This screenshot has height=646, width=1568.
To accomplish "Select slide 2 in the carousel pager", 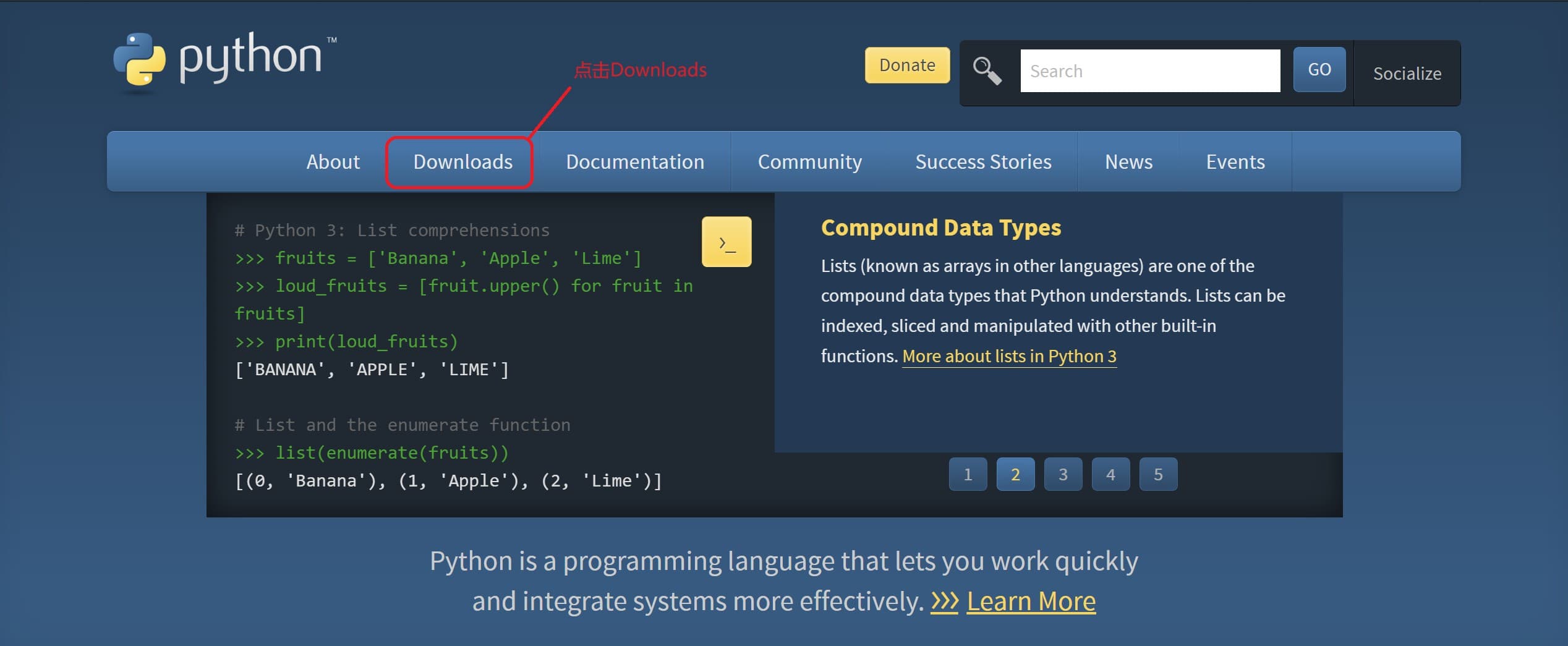I will [x=1015, y=474].
